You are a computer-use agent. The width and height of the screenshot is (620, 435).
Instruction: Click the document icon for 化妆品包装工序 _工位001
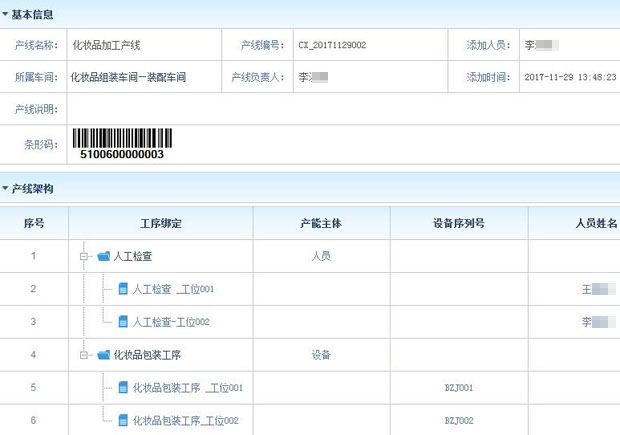click(123, 388)
